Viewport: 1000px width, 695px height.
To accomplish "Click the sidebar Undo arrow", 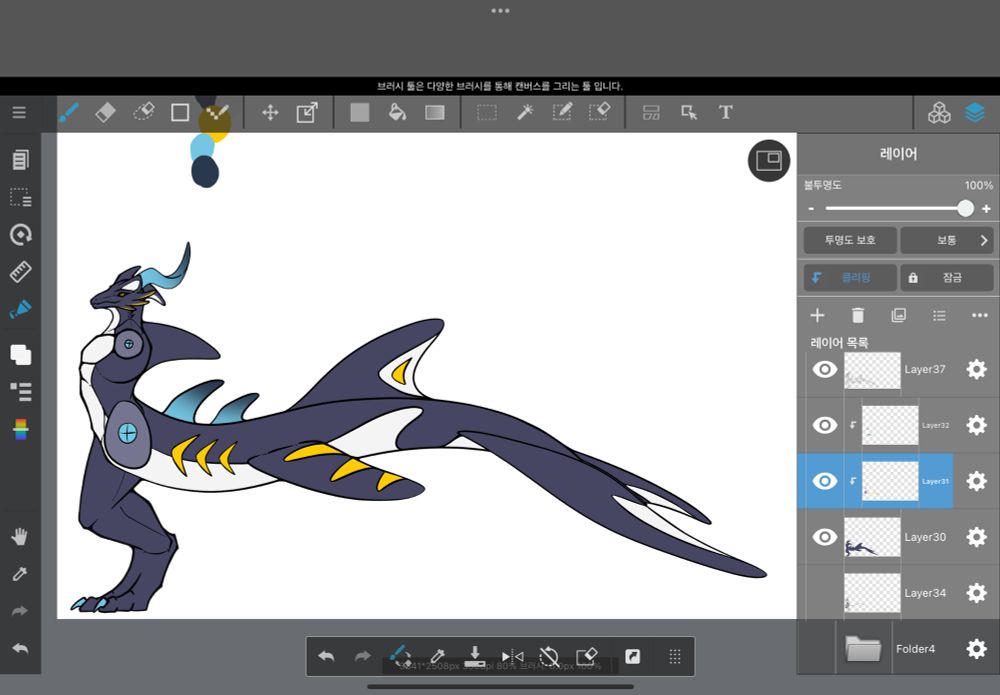I will coord(20,648).
